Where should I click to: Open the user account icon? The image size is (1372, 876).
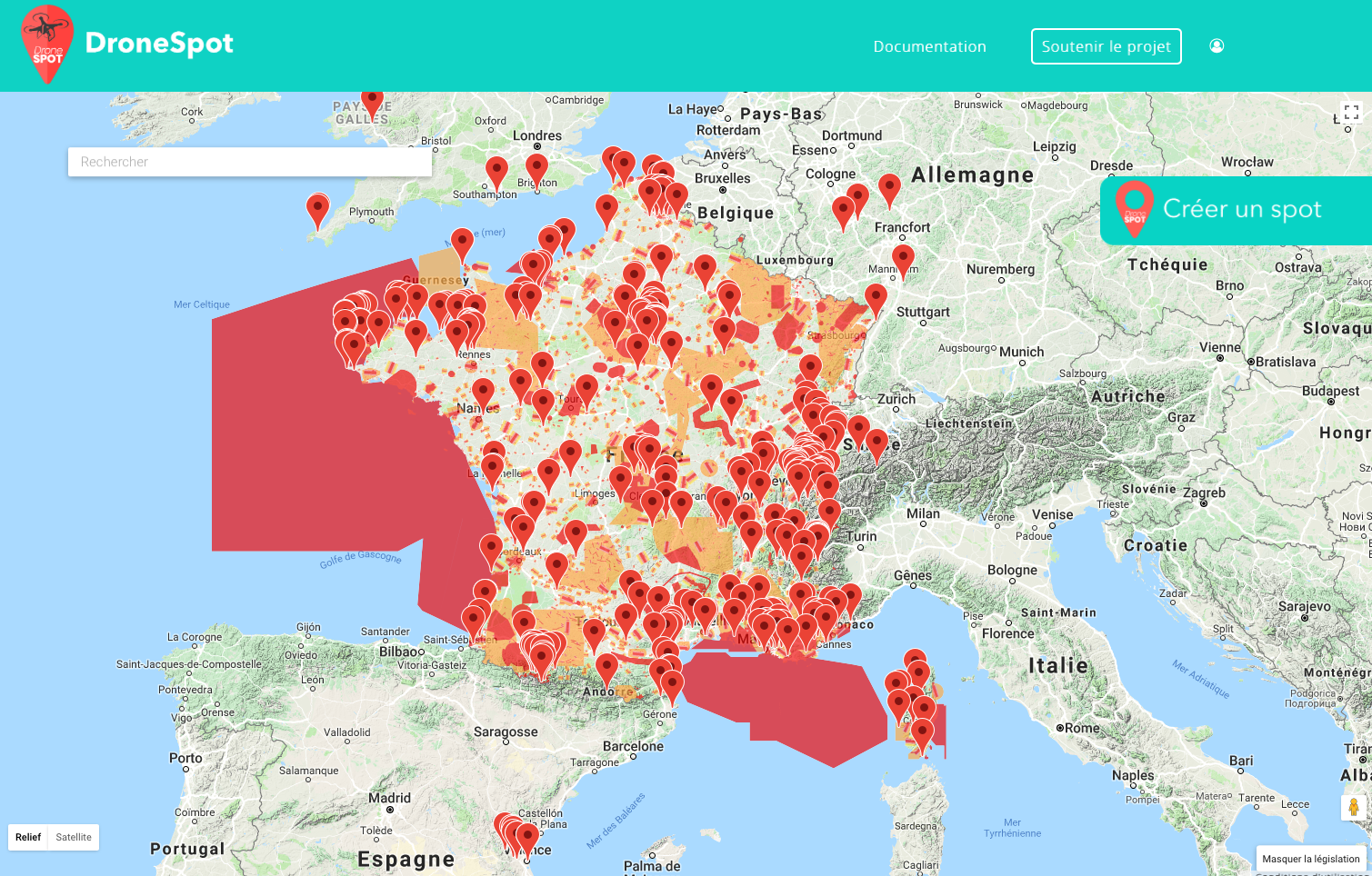(1217, 46)
